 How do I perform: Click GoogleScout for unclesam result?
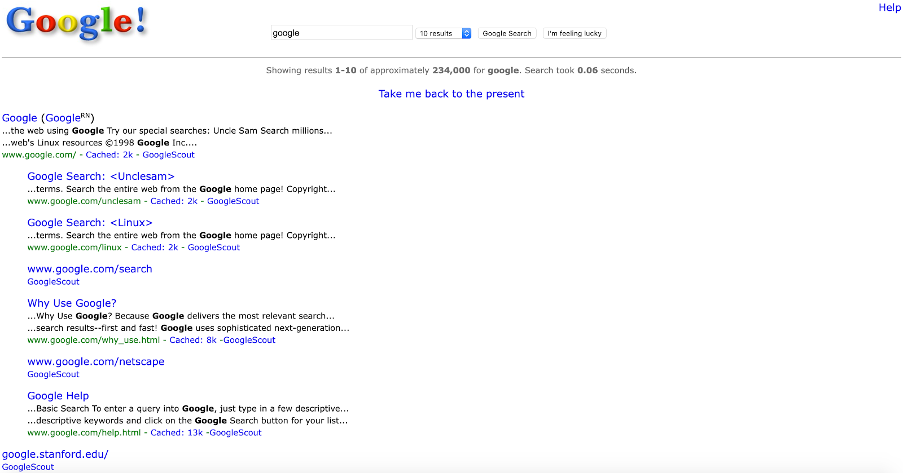point(233,201)
